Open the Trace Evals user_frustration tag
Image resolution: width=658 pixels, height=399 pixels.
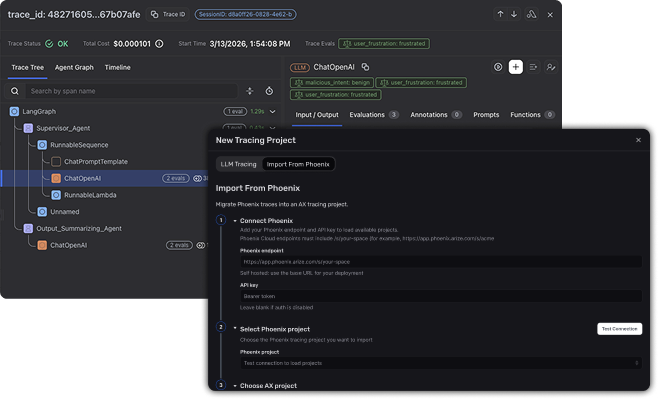(x=384, y=44)
